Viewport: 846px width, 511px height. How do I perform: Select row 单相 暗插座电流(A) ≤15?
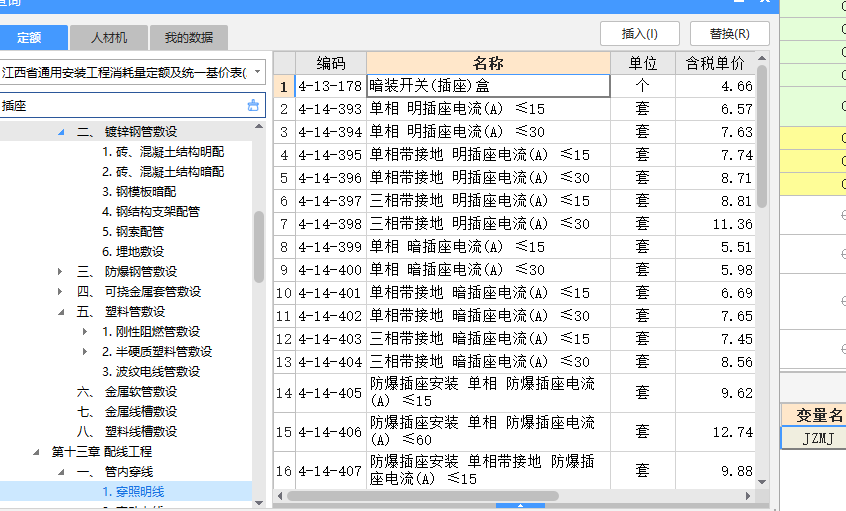(x=514, y=247)
